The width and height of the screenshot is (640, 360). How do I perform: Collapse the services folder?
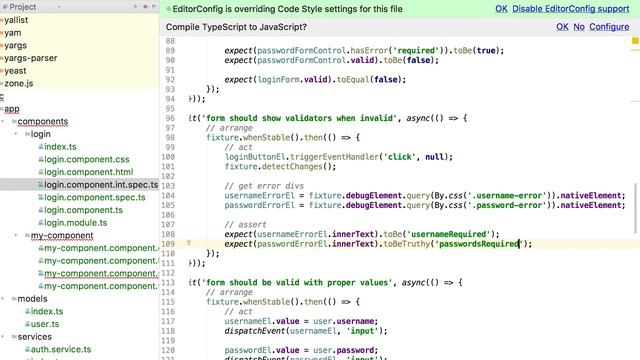pyautogui.click(x=3, y=336)
